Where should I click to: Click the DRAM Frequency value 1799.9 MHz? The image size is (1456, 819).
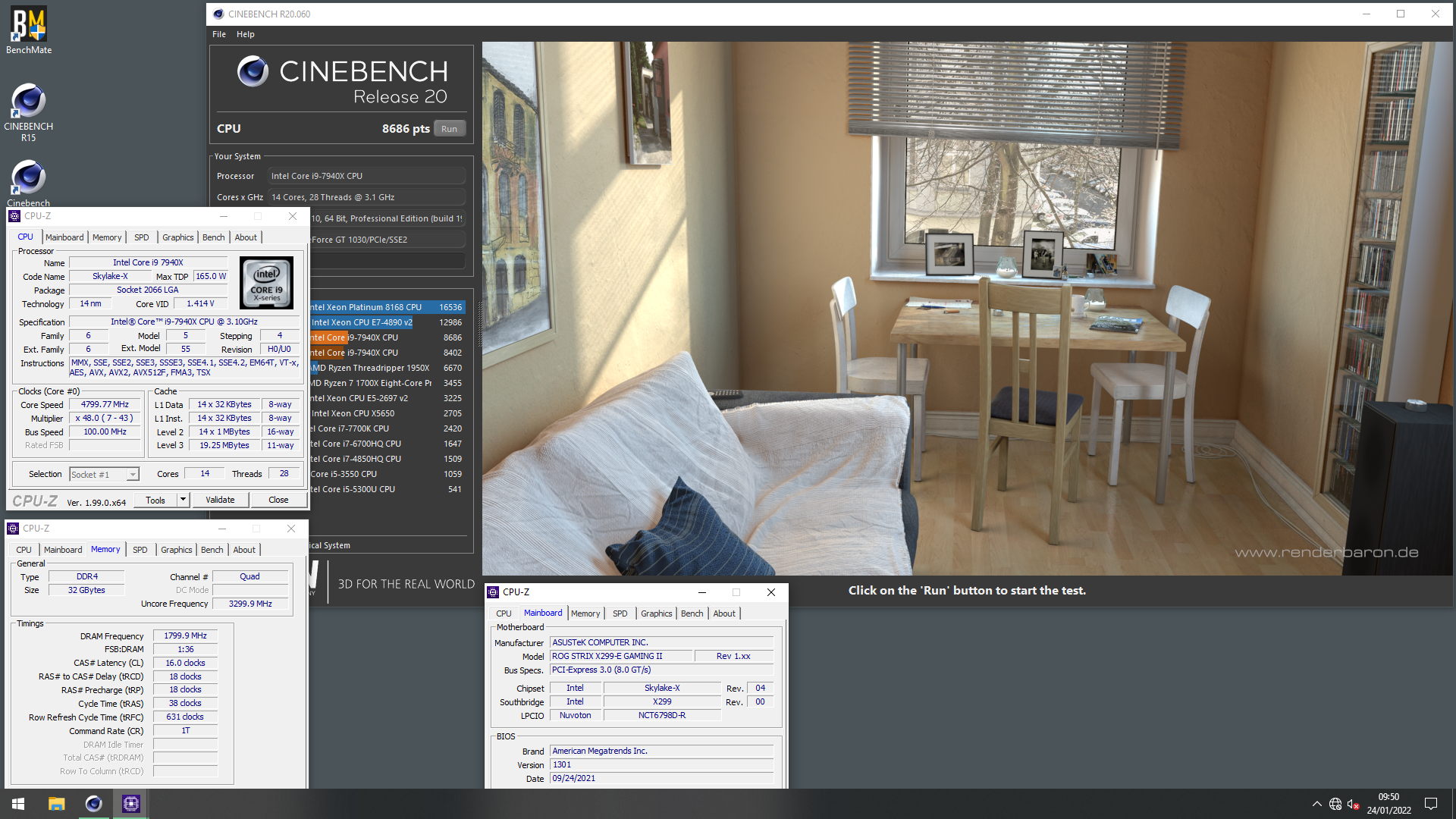(186, 636)
